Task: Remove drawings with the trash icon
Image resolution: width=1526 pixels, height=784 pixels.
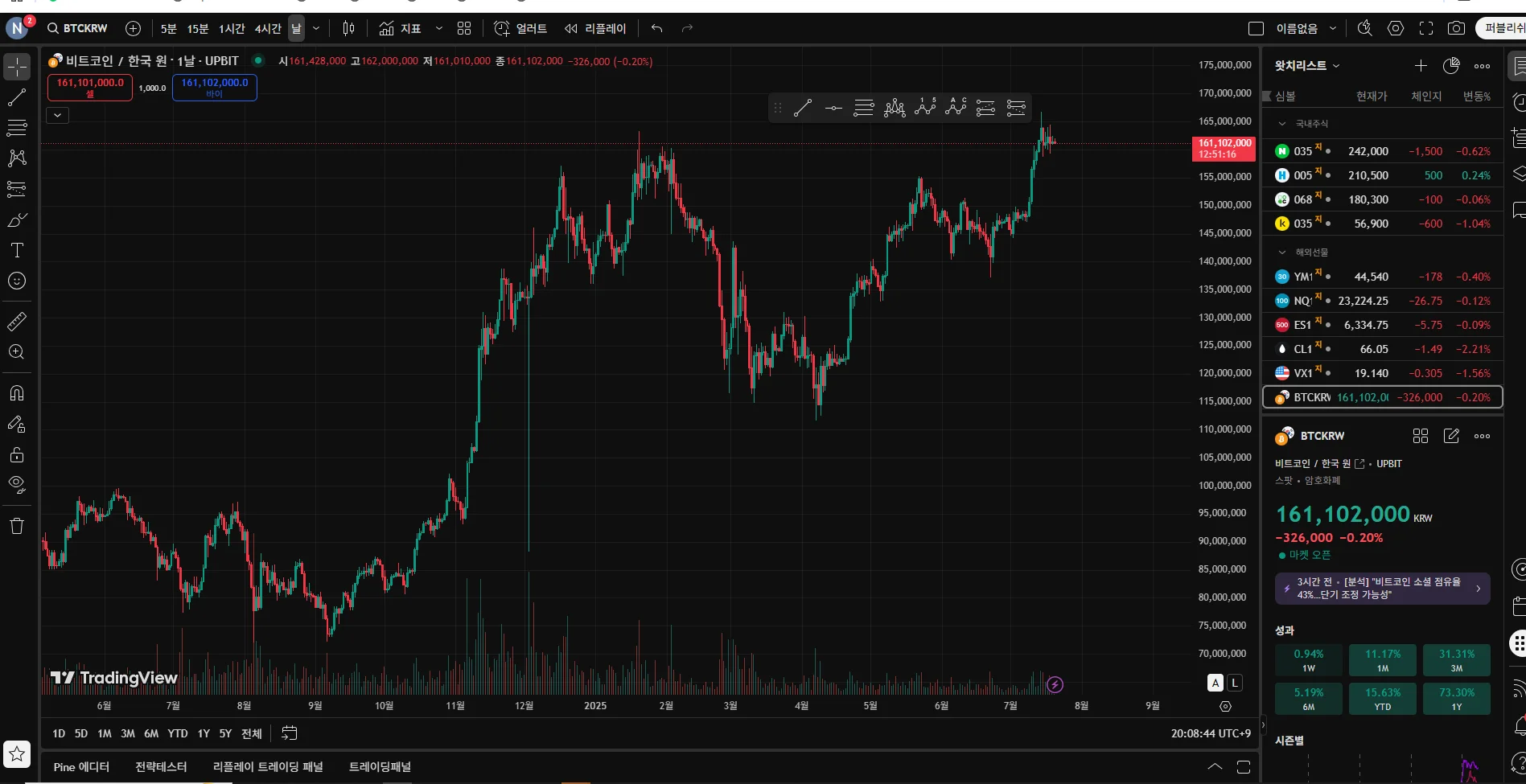Action: point(17,526)
